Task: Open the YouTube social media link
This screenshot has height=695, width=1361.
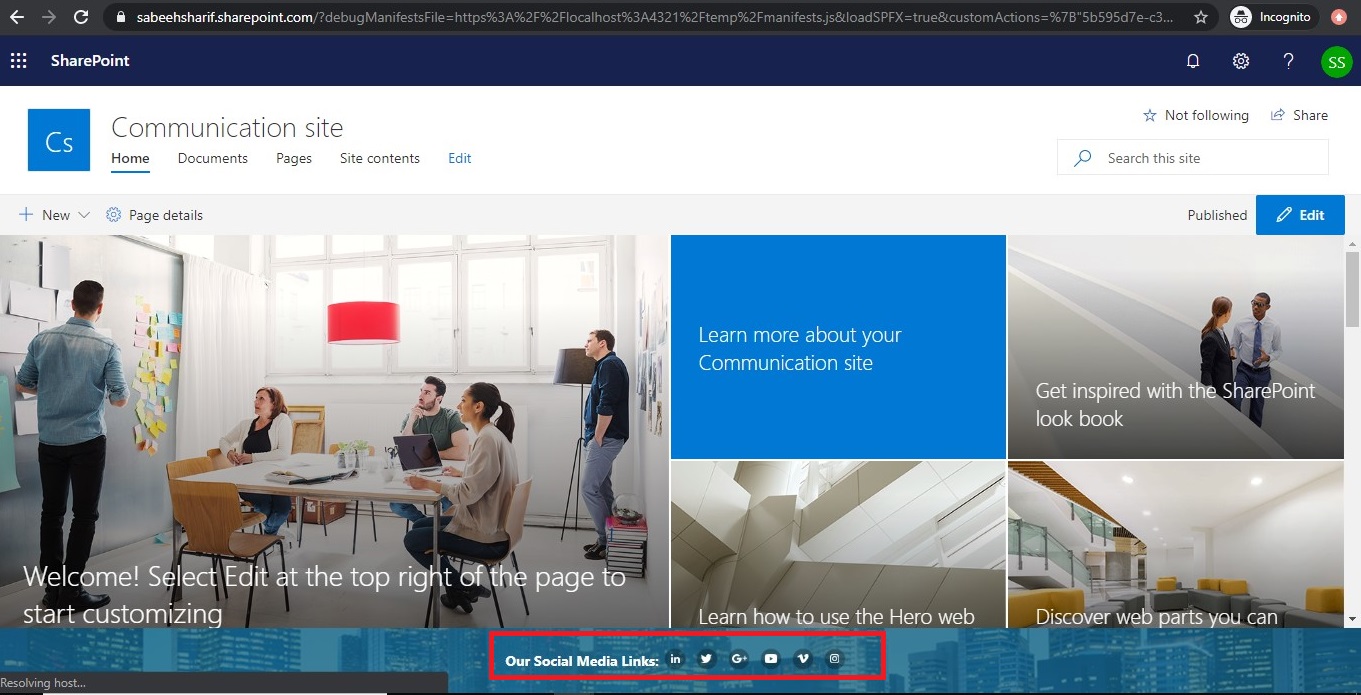Action: [770, 658]
